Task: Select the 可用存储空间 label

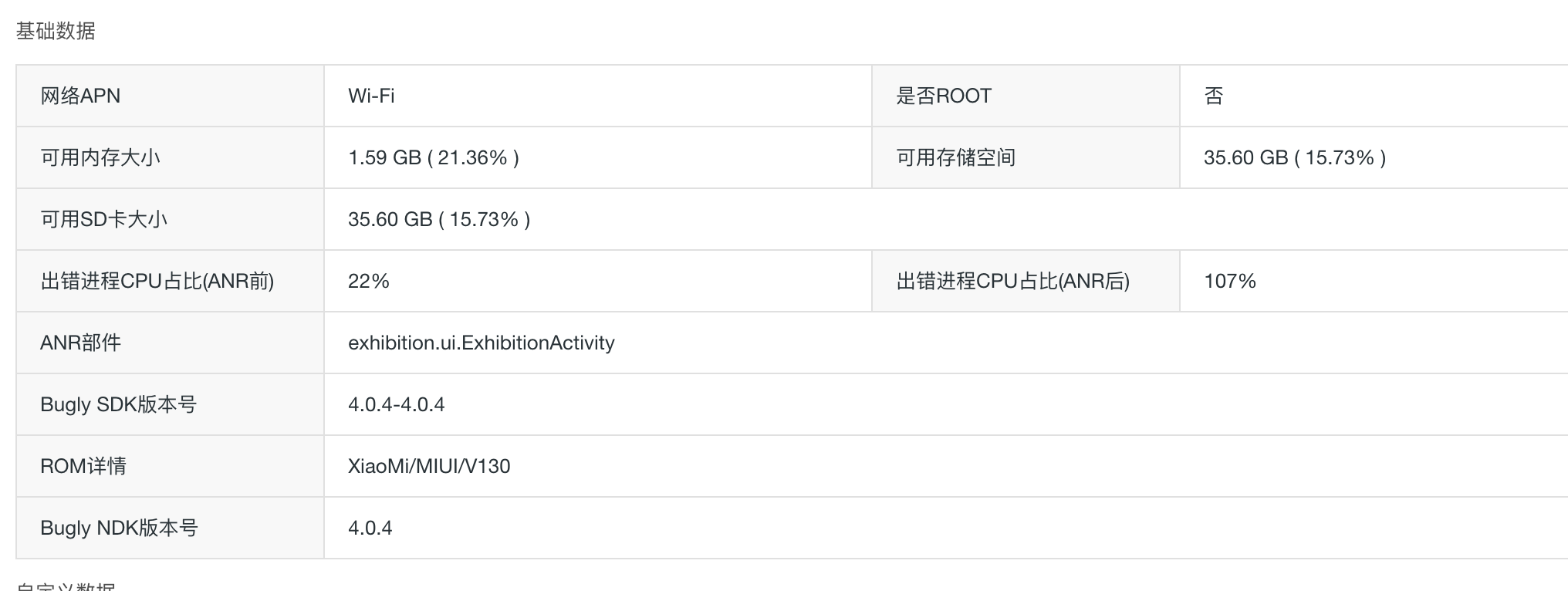Action: coord(956,157)
